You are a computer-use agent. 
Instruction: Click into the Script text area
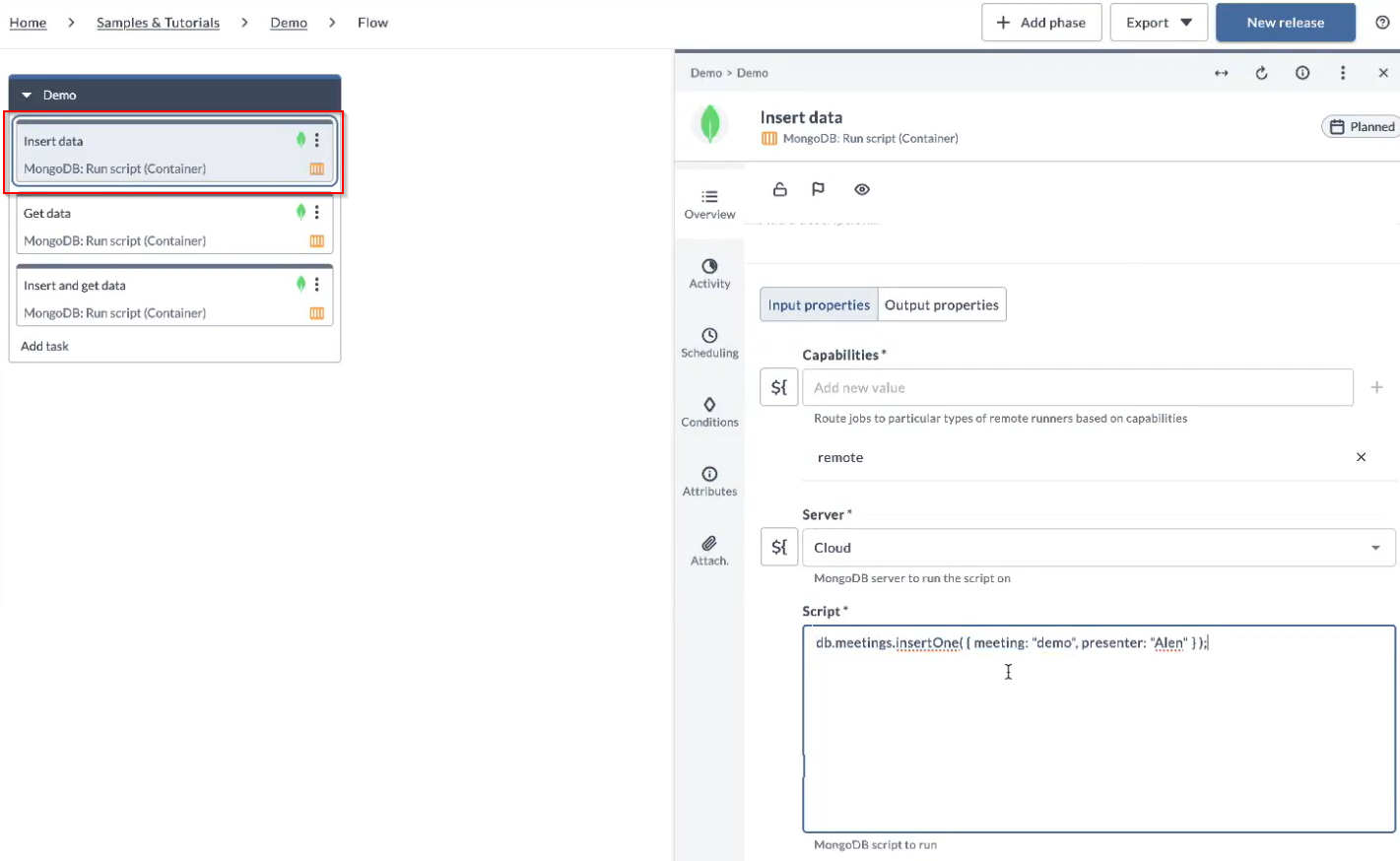click(1099, 729)
